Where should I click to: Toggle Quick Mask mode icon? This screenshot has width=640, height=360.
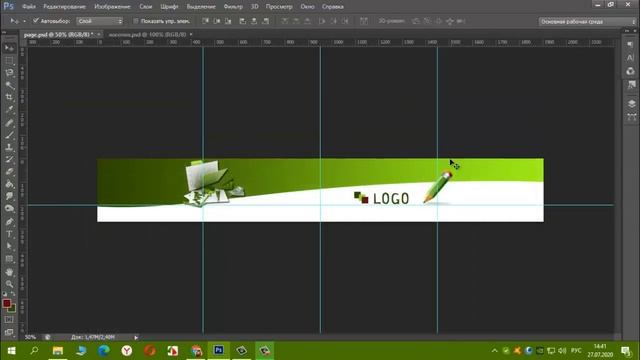(9, 320)
